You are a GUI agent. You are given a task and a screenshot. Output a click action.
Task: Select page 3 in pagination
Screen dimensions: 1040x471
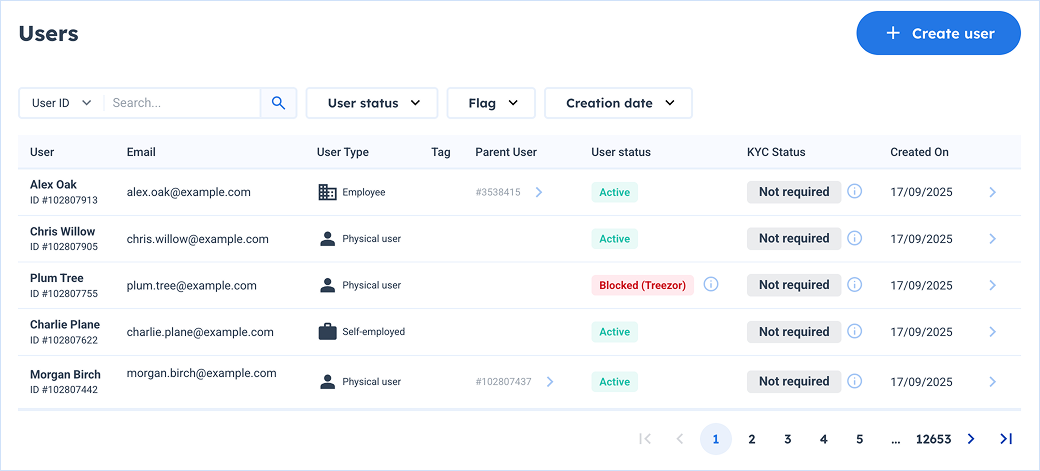(788, 439)
